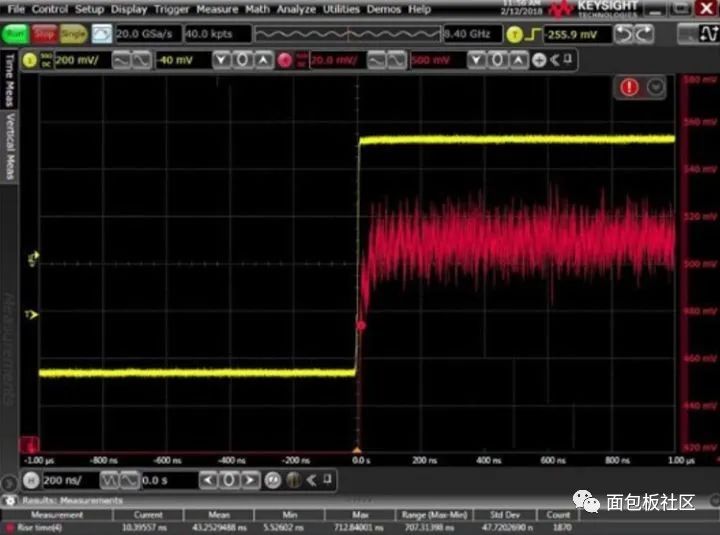Decrease channel 1 offset with down arrow
Image resolution: width=720 pixels, height=535 pixels.
tap(222, 60)
